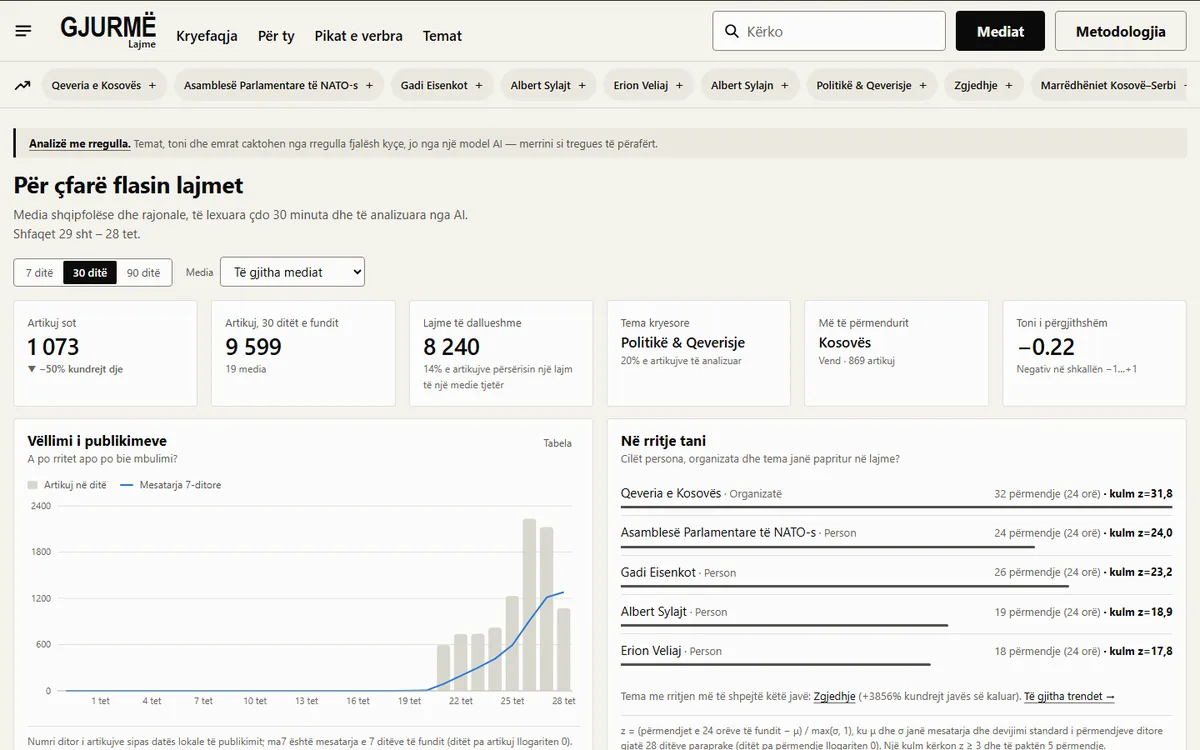Click the Në rritje tani heading

point(664,441)
